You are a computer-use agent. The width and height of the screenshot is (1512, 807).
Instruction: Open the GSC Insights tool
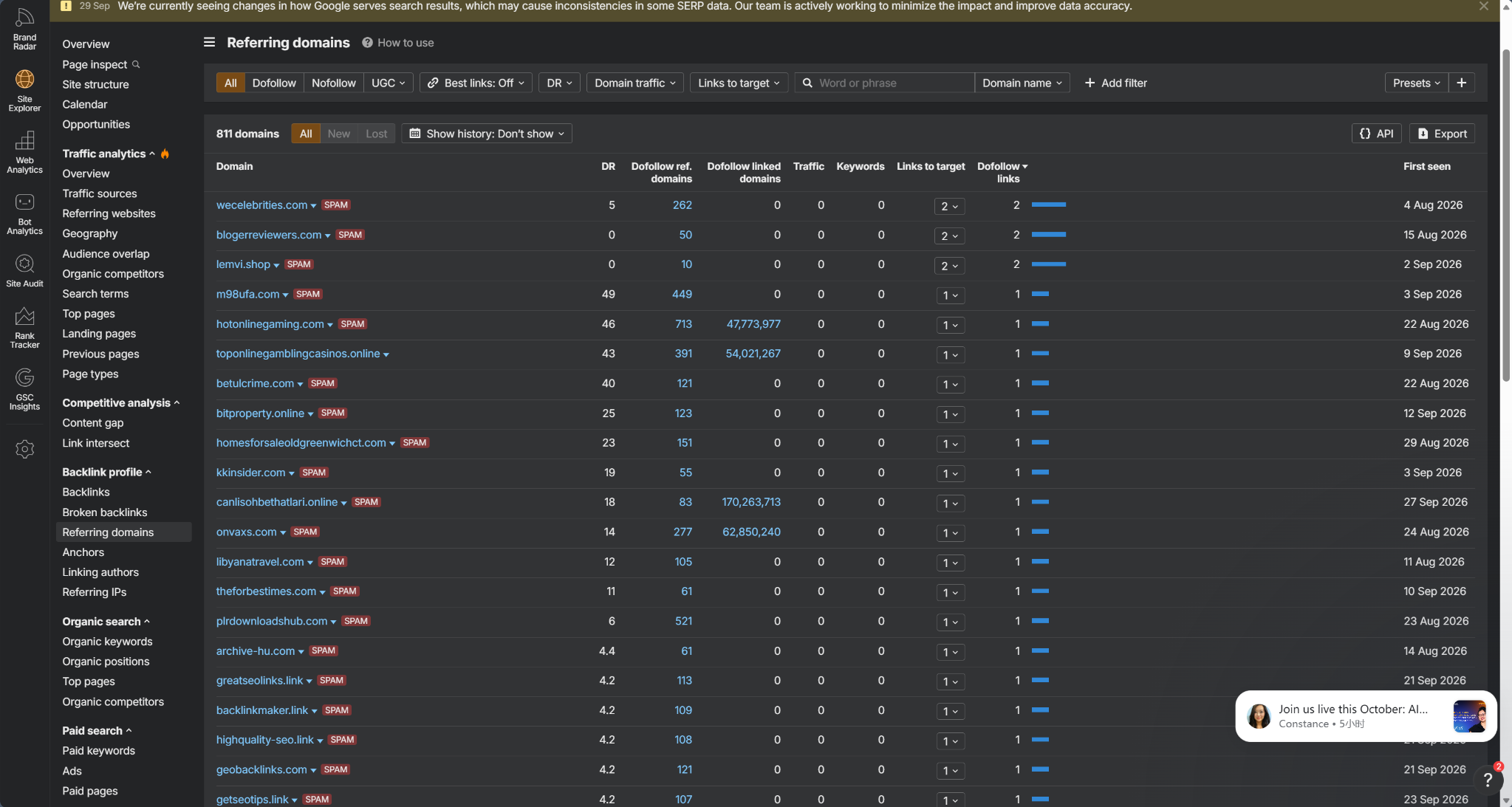tap(24, 389)
